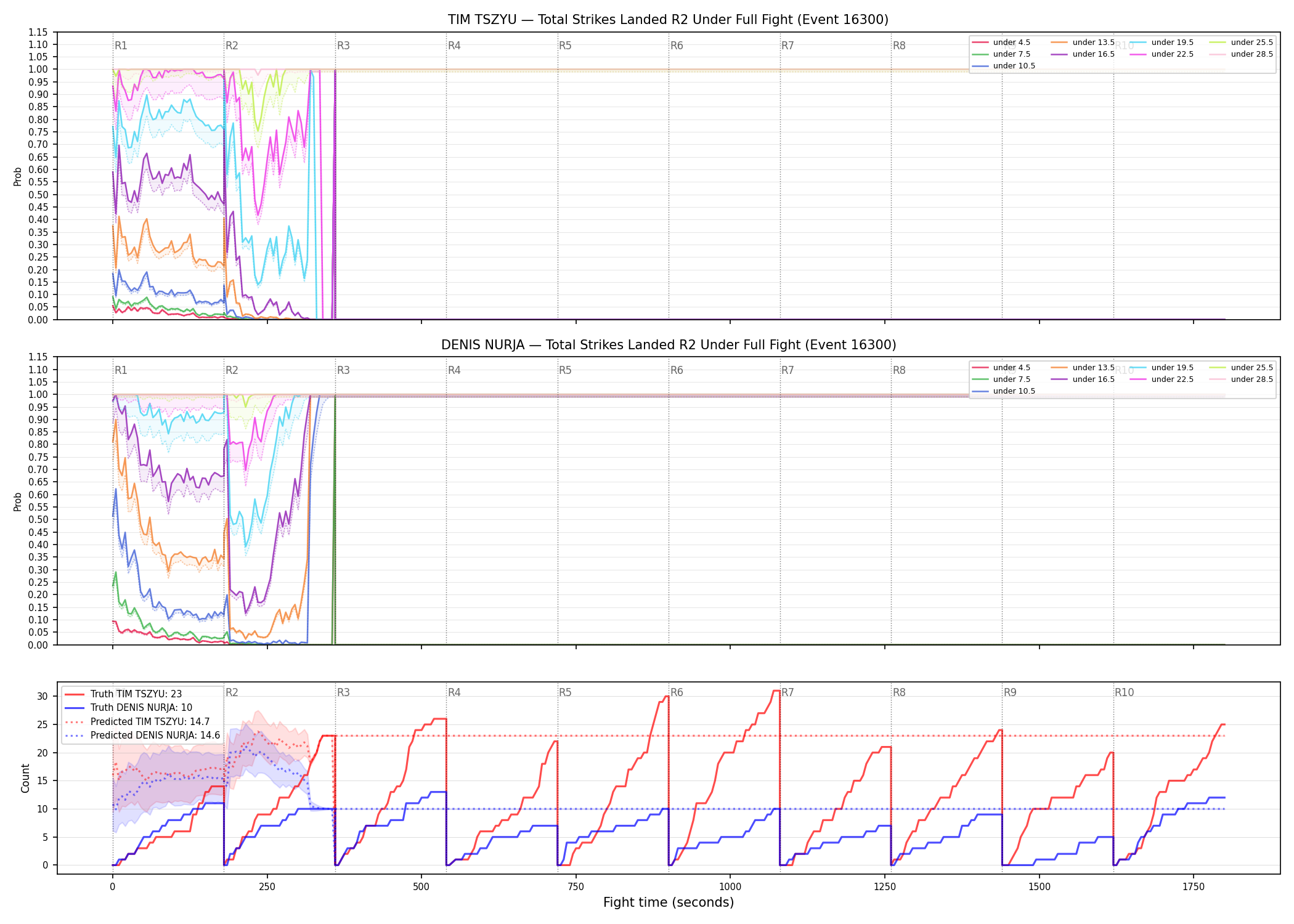Select 'under 10.5' legend item in middle chart

point(1004,391)
